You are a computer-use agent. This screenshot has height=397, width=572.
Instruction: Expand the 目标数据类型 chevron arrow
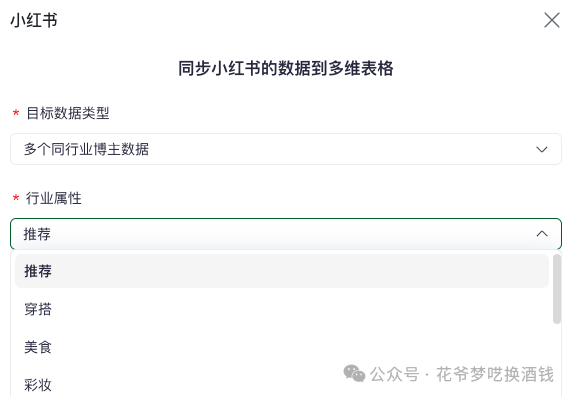(542, 149)
